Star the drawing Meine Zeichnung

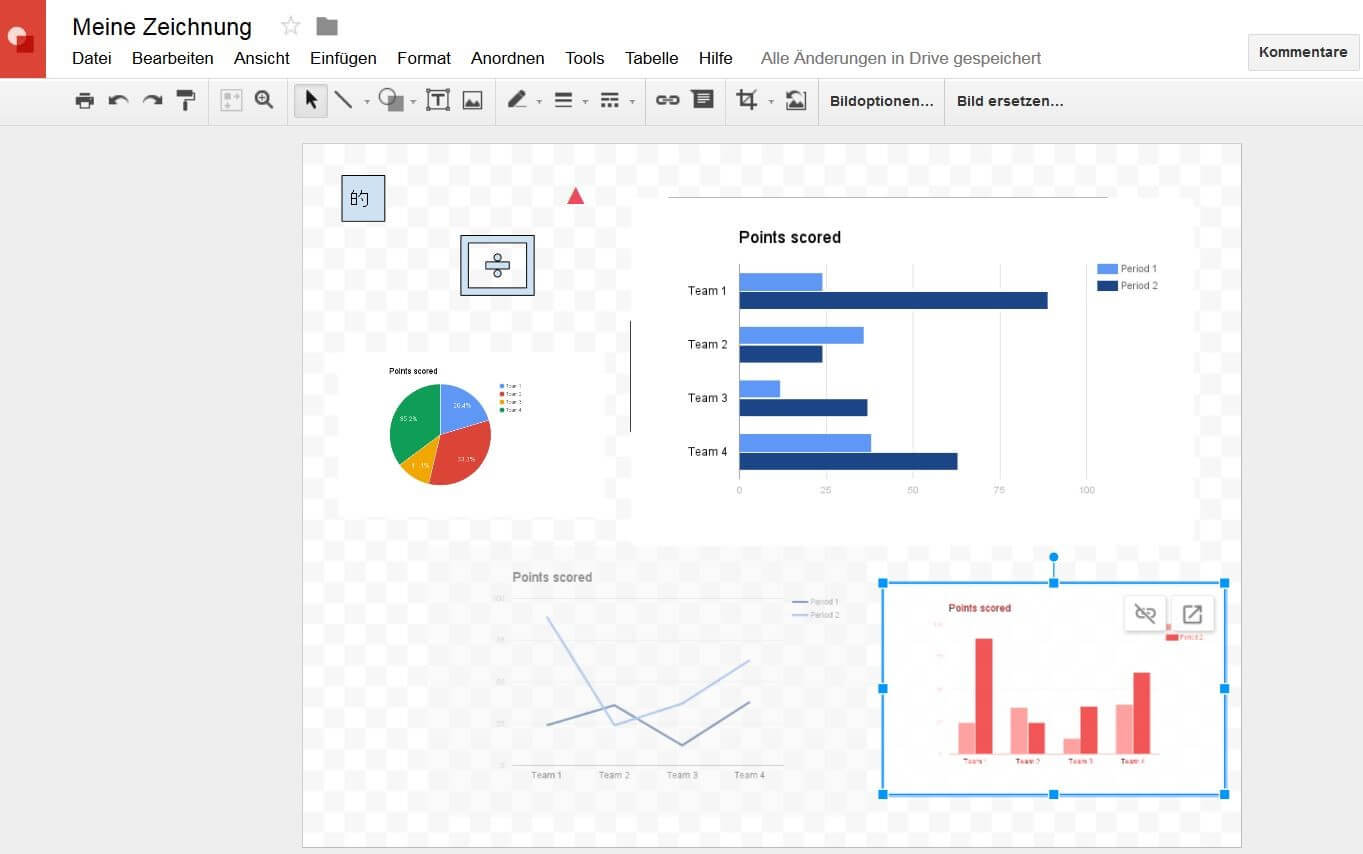click(291, 26)
